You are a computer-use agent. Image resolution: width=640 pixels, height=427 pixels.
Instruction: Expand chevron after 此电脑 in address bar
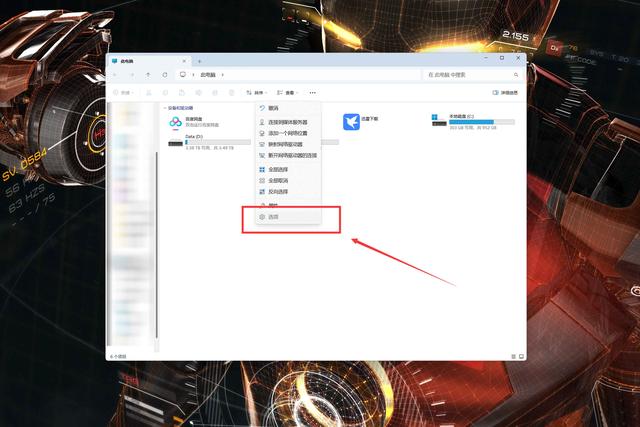pos(222,75)
